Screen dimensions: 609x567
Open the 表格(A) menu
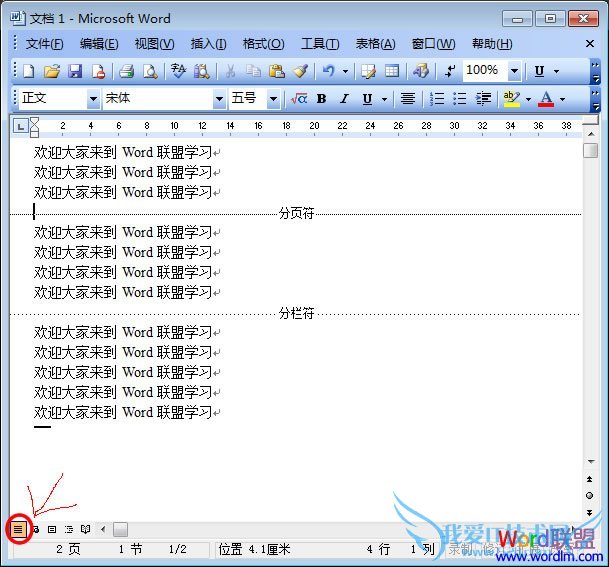[376, 44]
